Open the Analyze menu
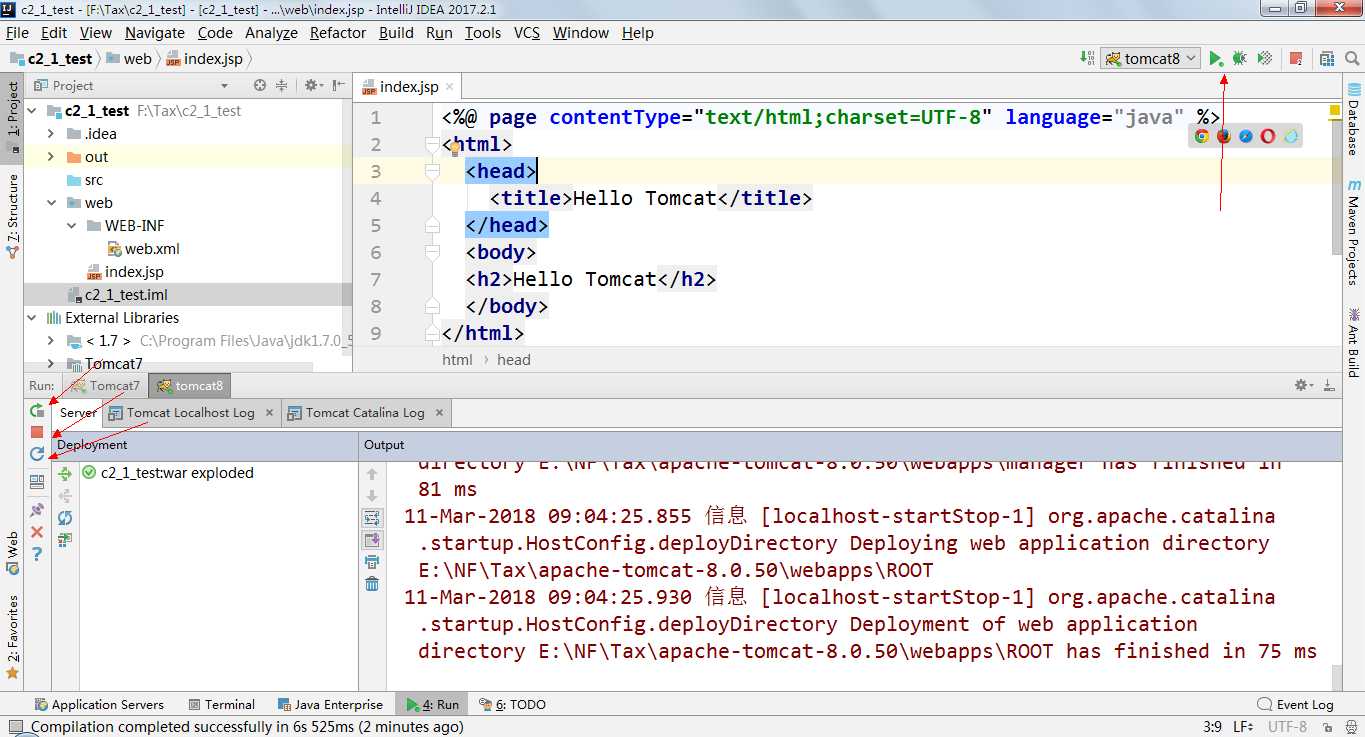1365x737 pixels. point(271,33)
